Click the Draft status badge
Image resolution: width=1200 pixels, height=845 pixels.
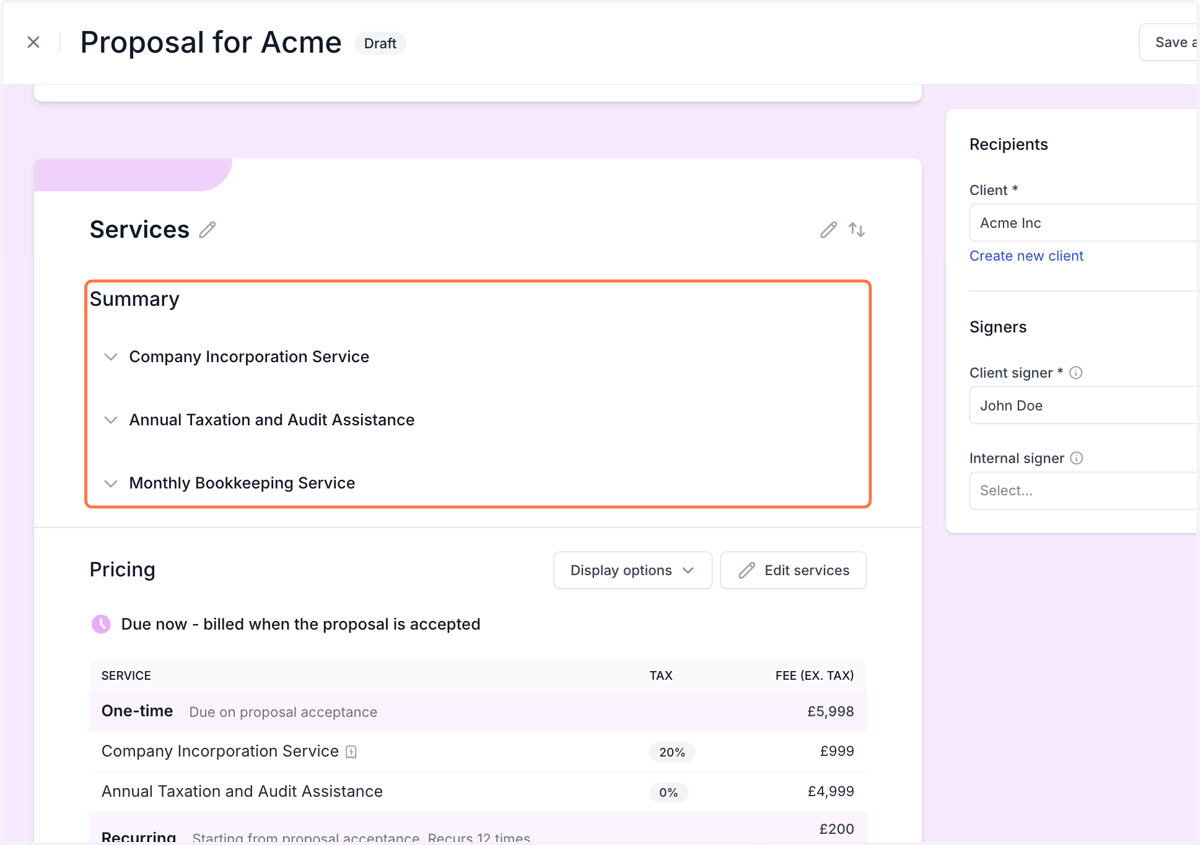click(x=380, y=43)
